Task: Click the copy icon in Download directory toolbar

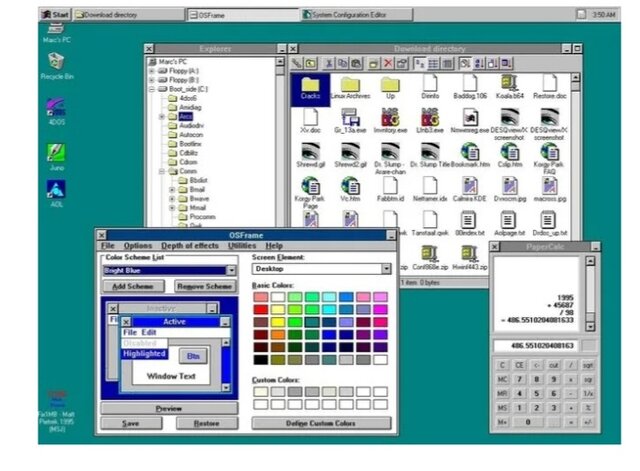Action: click(x=342, y=63)
